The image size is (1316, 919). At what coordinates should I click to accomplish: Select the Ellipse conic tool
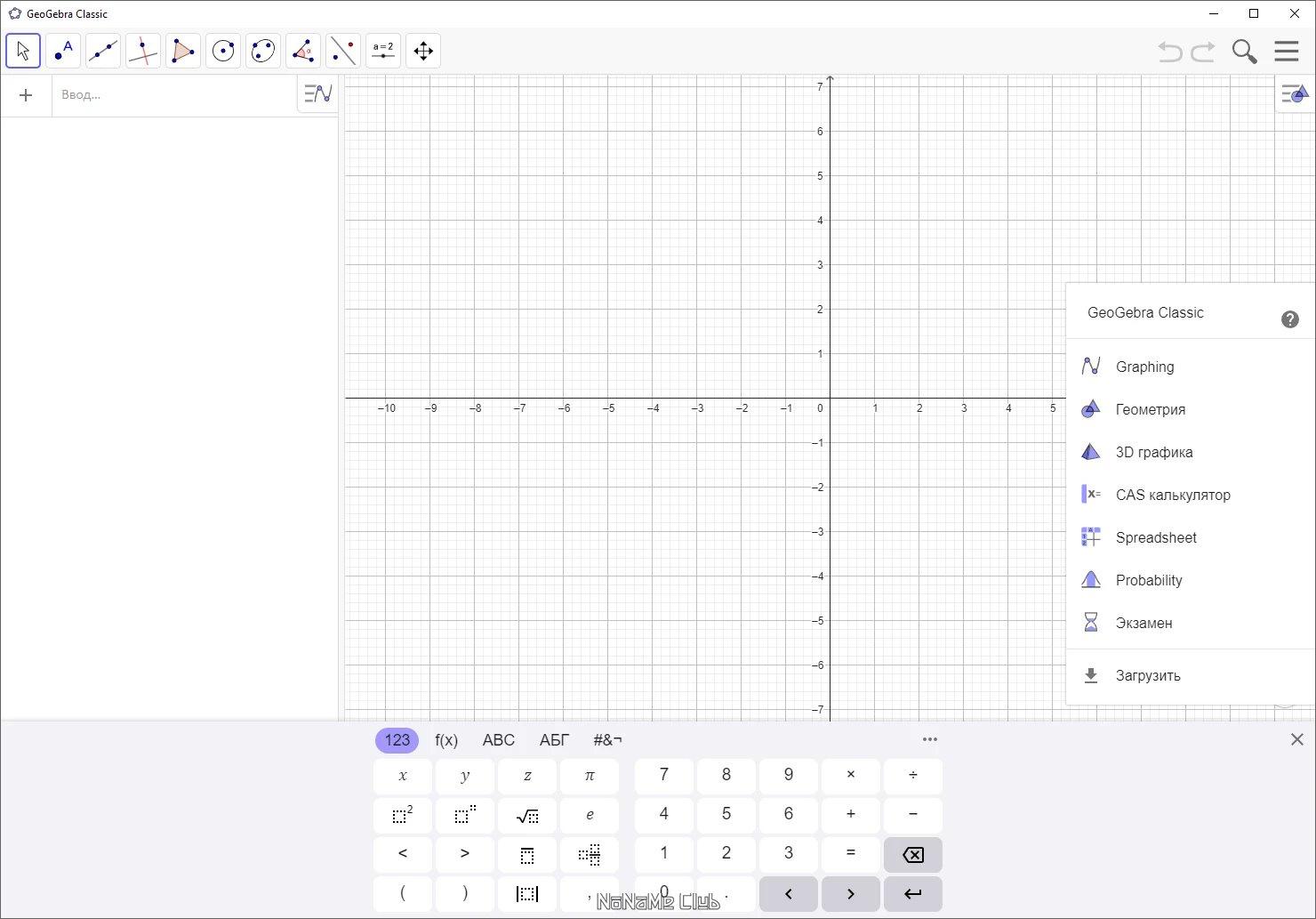pos(263,51)
